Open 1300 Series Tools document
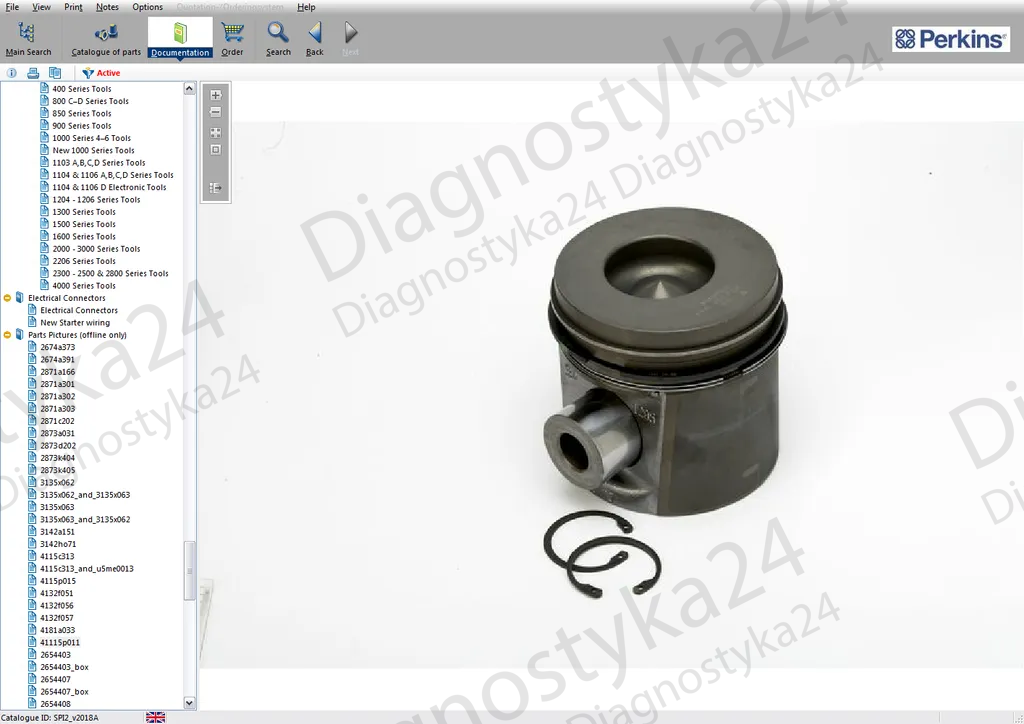The image size is (1024, 724). click(x=84, y=212)
